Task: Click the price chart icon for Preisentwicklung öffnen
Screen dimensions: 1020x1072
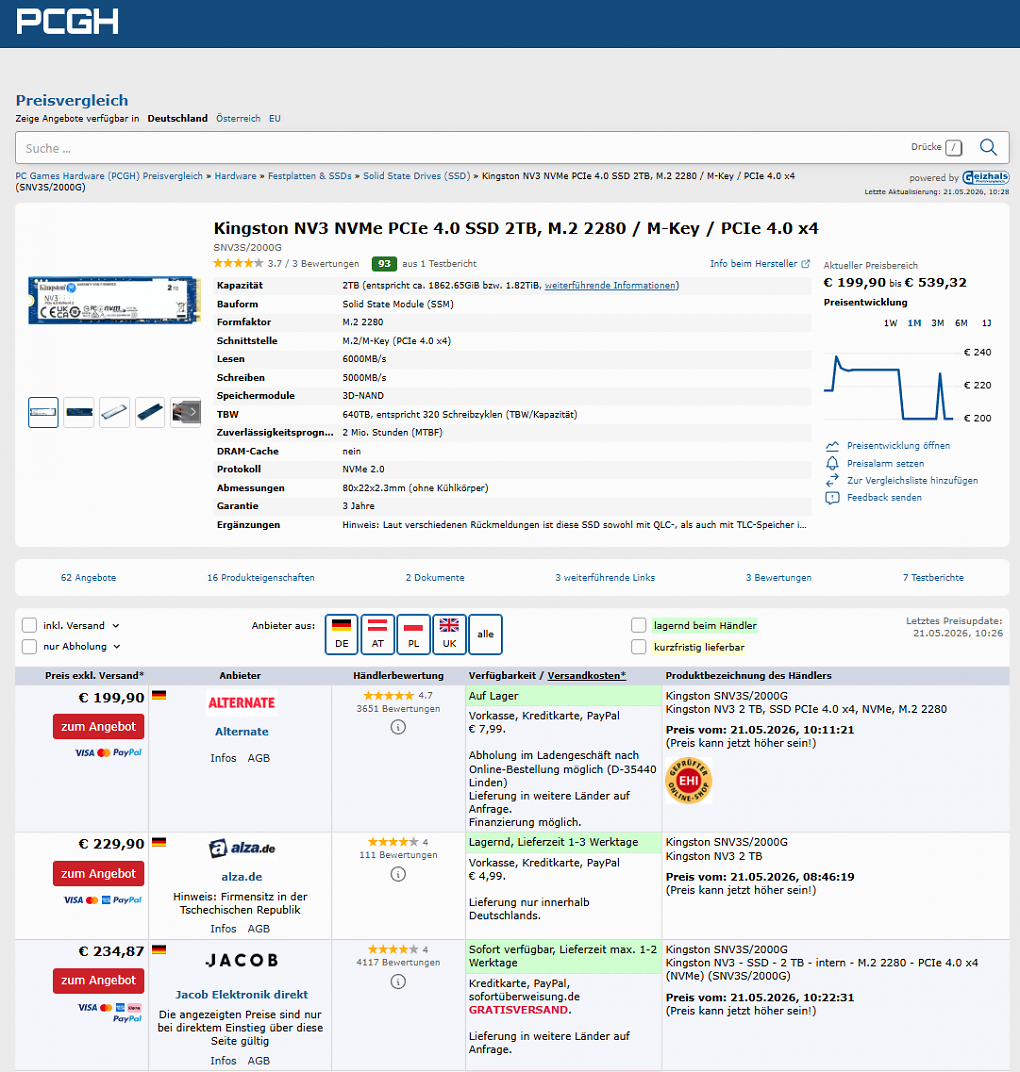Action: coord(832,446)
